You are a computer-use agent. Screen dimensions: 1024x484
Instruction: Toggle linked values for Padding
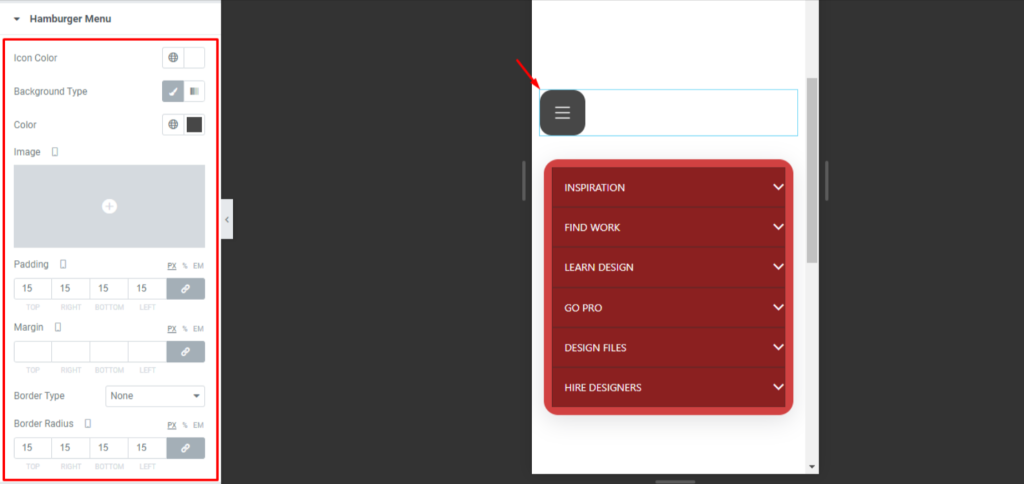click(185, 289)
